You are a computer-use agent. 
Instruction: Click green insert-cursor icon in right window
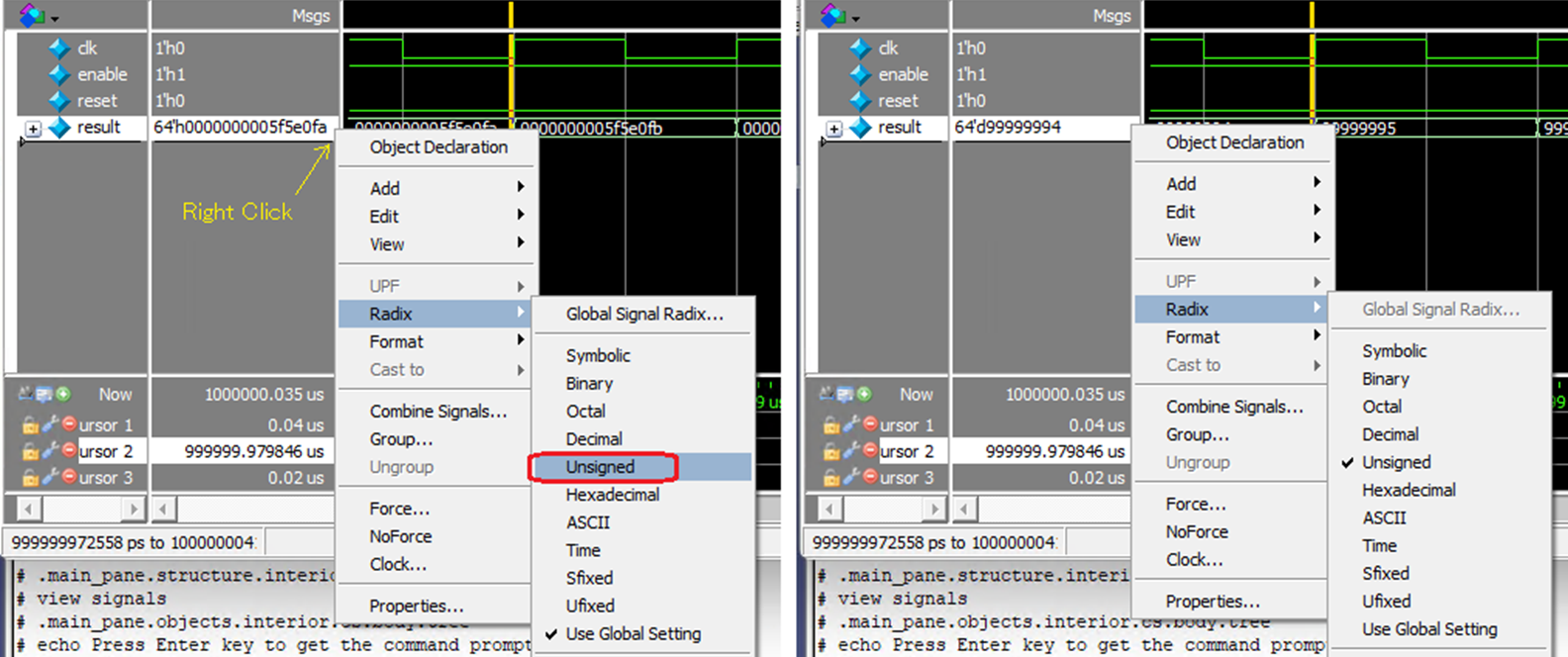pyautogui.click(x=864, y=394)
